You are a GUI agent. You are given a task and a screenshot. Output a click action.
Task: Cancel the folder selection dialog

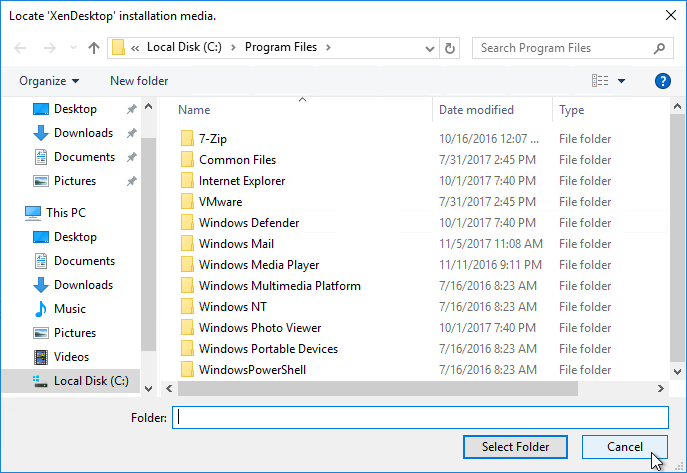pyautogui.click(x=625, y=447)
